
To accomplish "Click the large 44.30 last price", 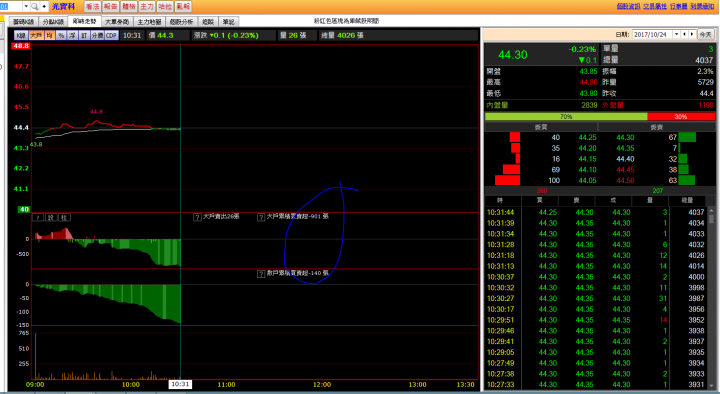I will coord(512,55).
